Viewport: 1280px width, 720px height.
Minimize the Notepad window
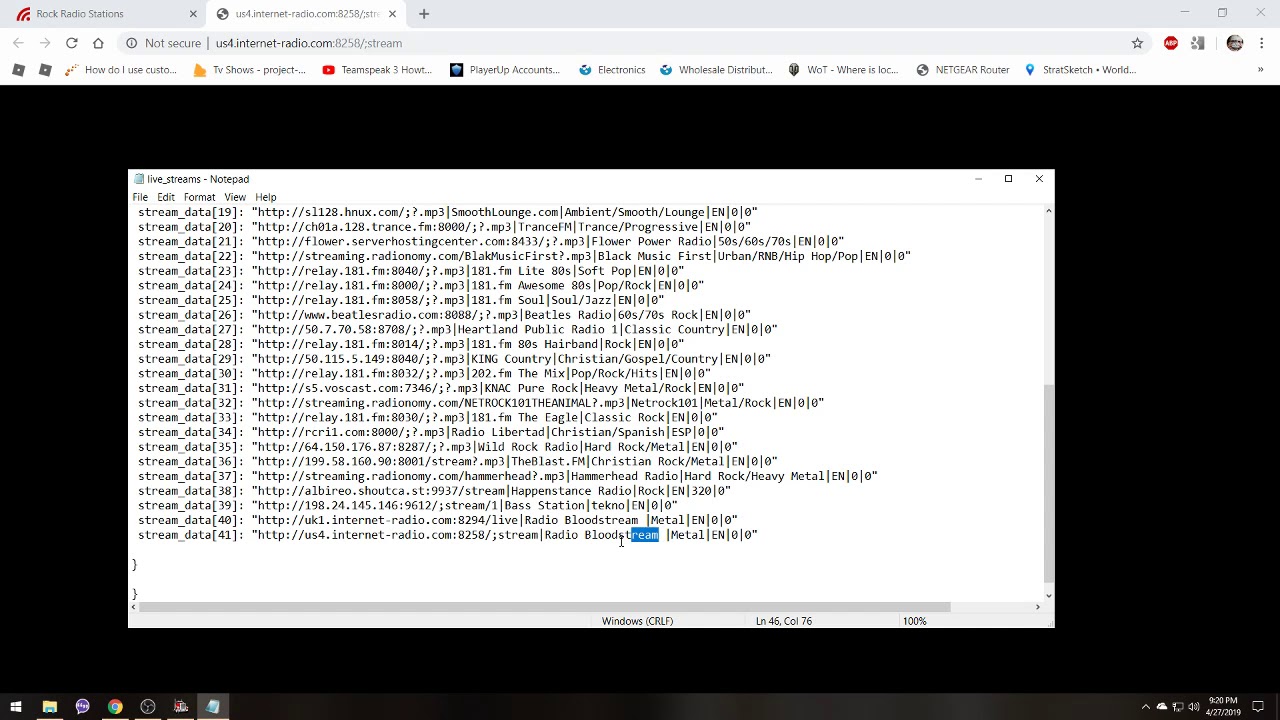pyautogui.click(x=978, y=179)
